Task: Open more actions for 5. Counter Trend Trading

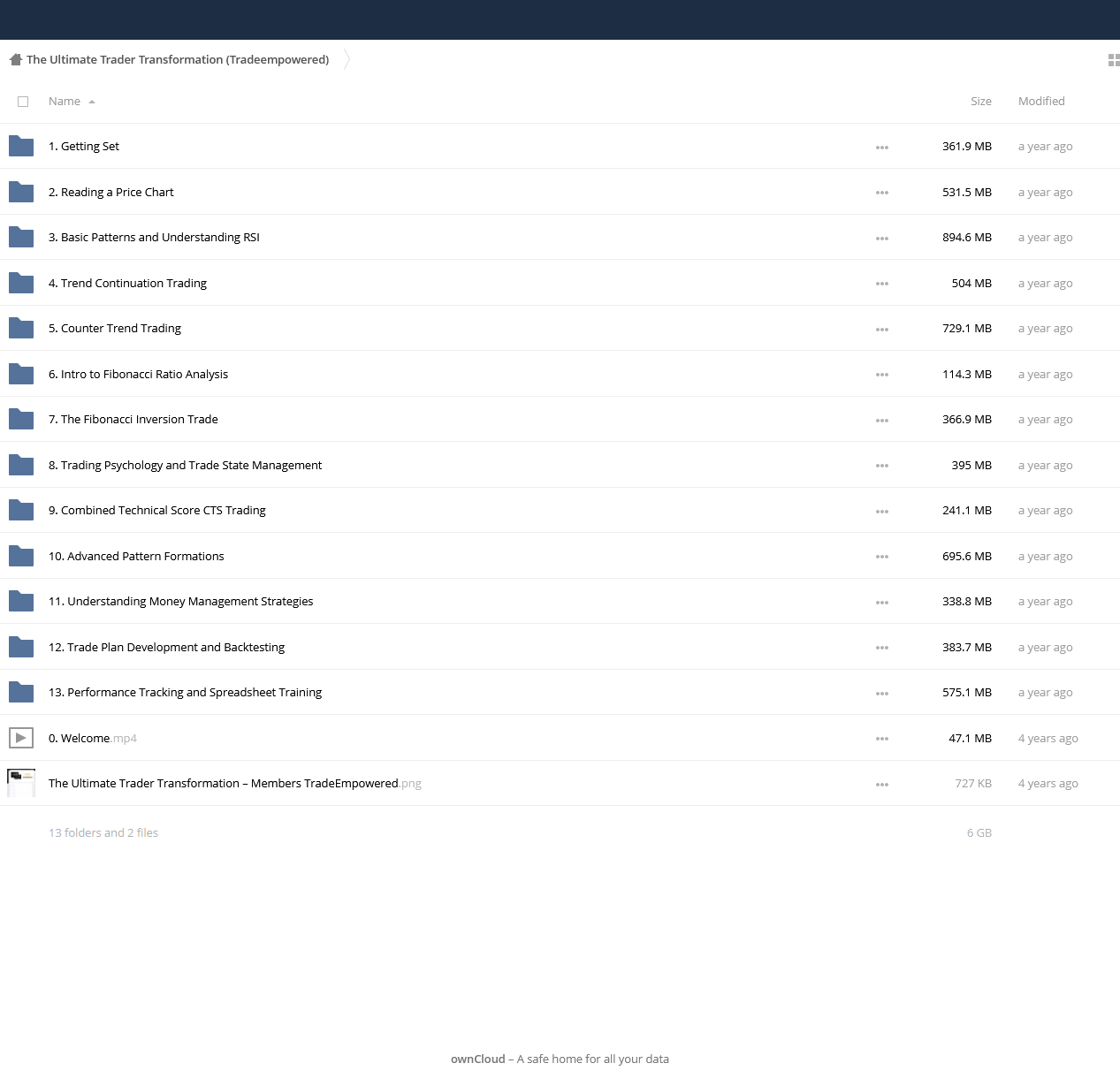Action: [882, 330]
